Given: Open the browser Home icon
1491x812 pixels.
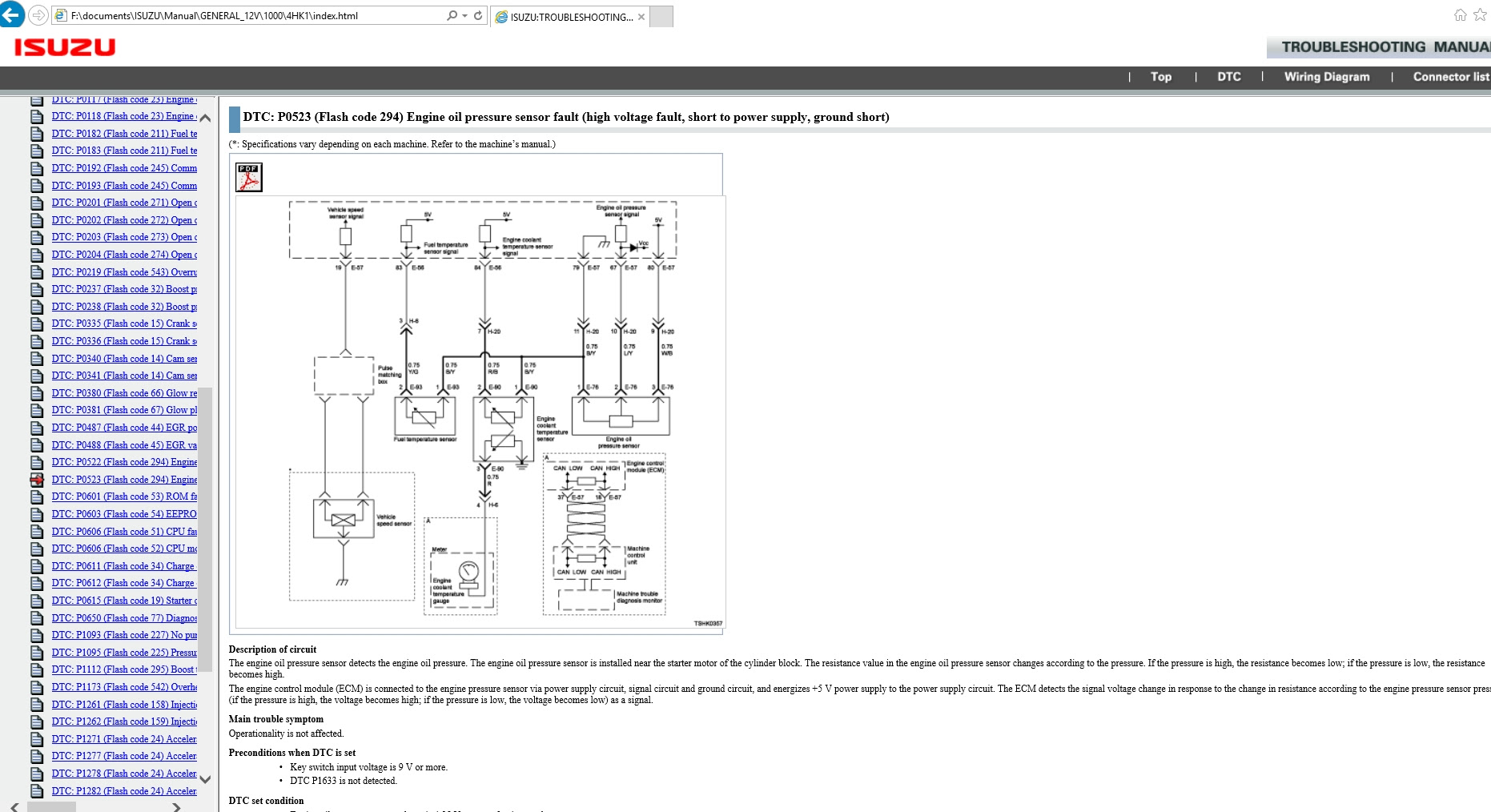Looking at the screenshot, I should (1460, 15).
